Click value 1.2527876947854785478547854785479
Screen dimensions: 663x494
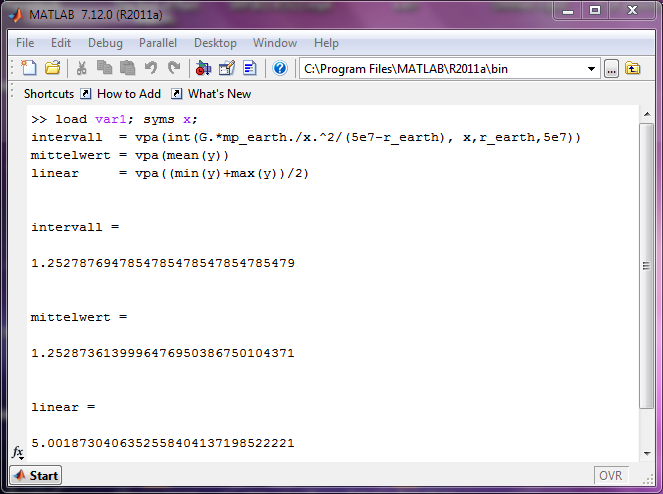(x=163, y=263)
